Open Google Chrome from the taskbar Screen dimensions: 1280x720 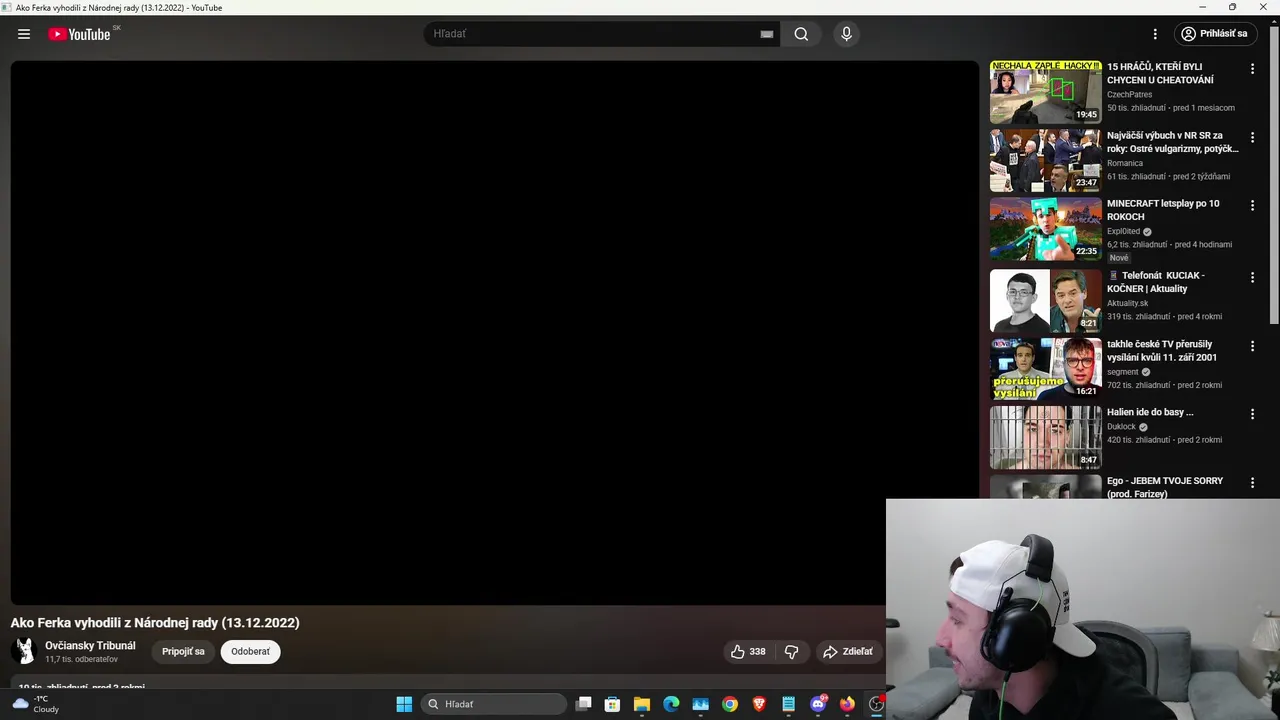click(730, 704)
